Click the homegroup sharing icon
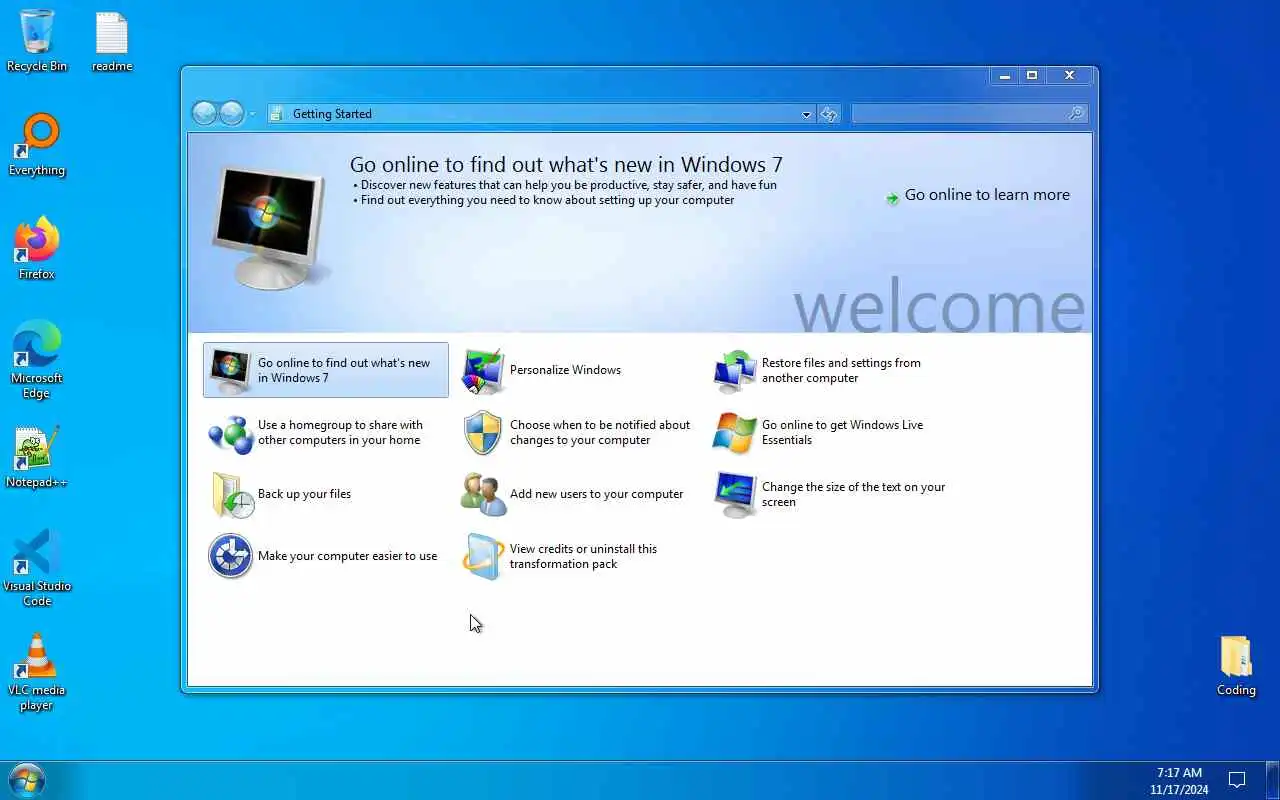Image resolution: width=1280 pixels, height=800 pixels. (230, 433)
